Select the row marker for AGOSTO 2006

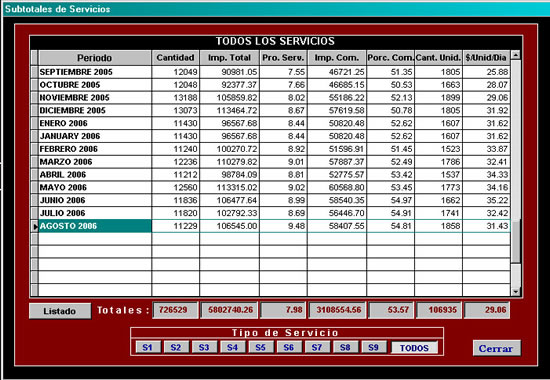pyautogui.click(x=34, y=226)
